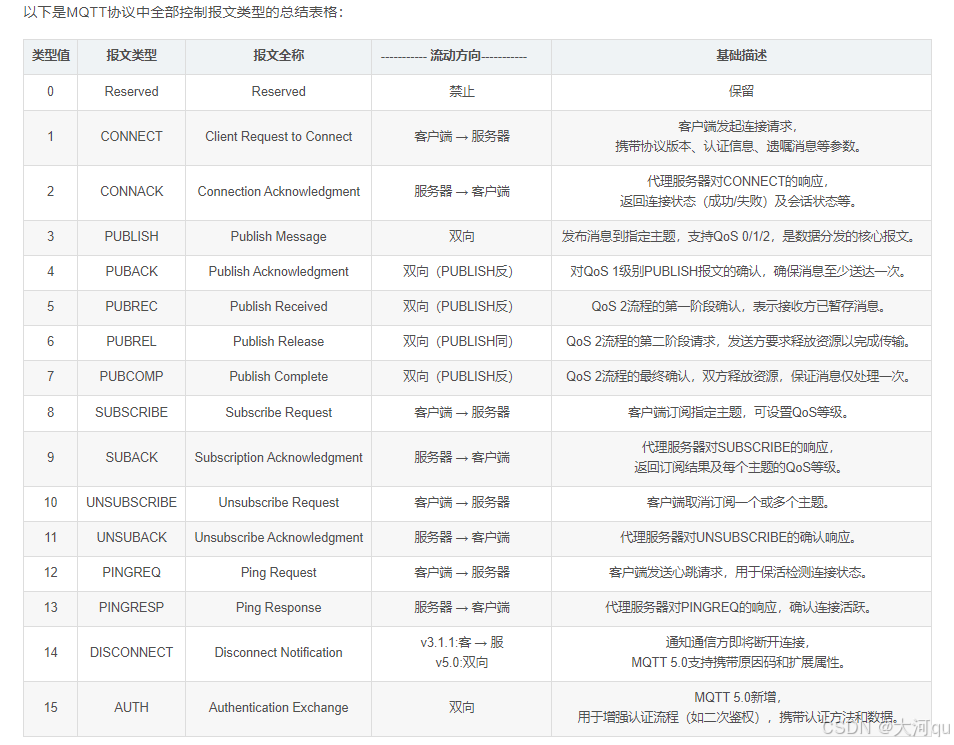The width and height of the screenshot is (954, 745).
Task: Select the 'UNSUBACK' cell
Action: pyautogui.click(x=131, y=537)
